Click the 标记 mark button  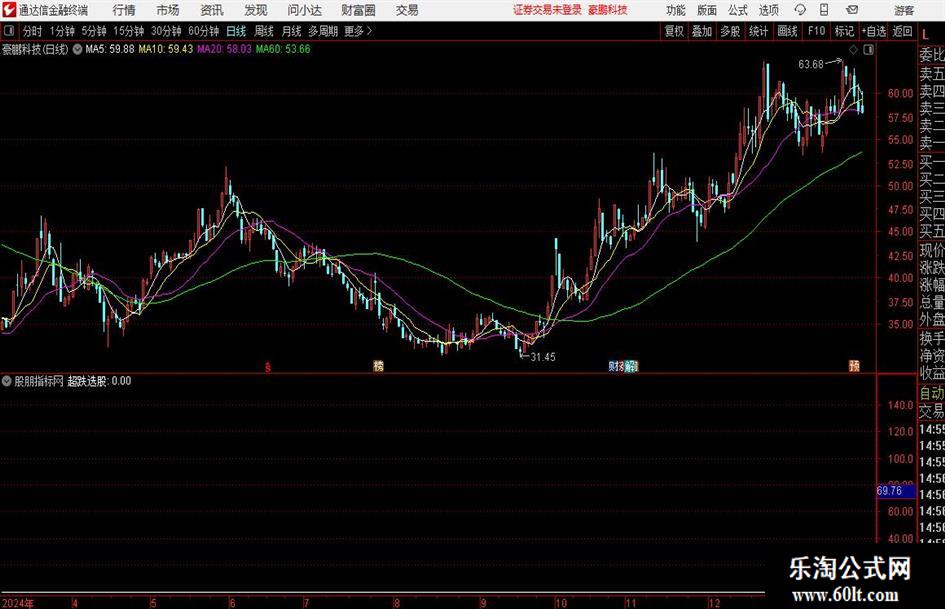844,31
